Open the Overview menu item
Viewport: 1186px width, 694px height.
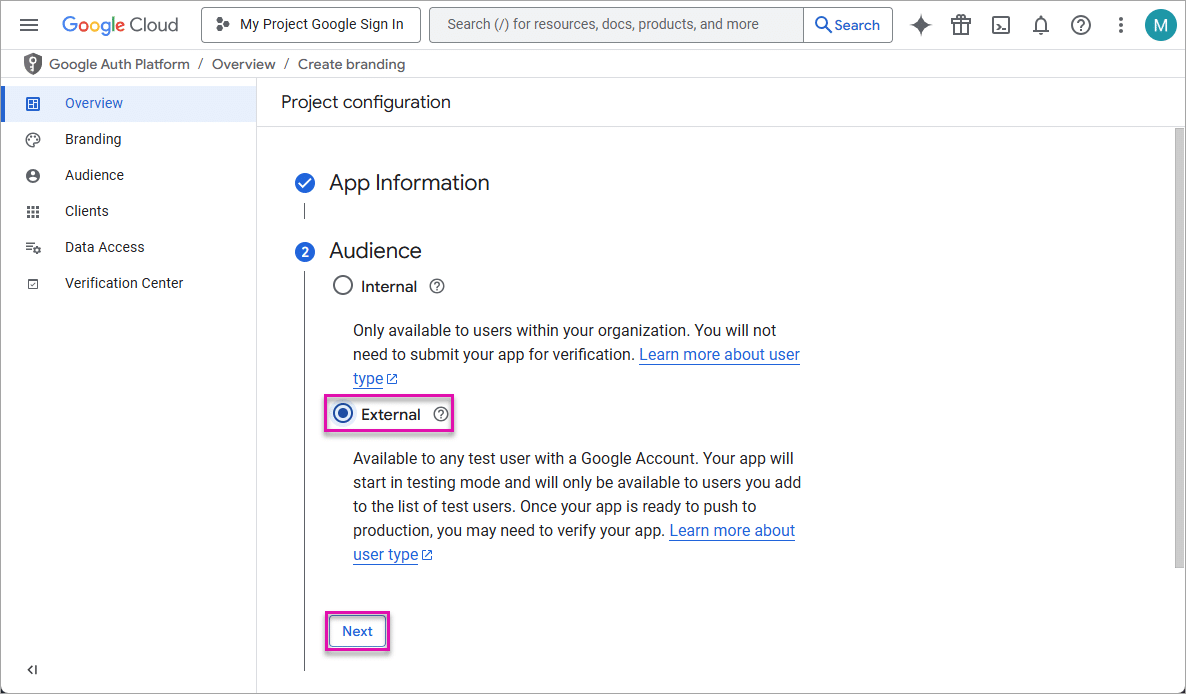point(94,103)
